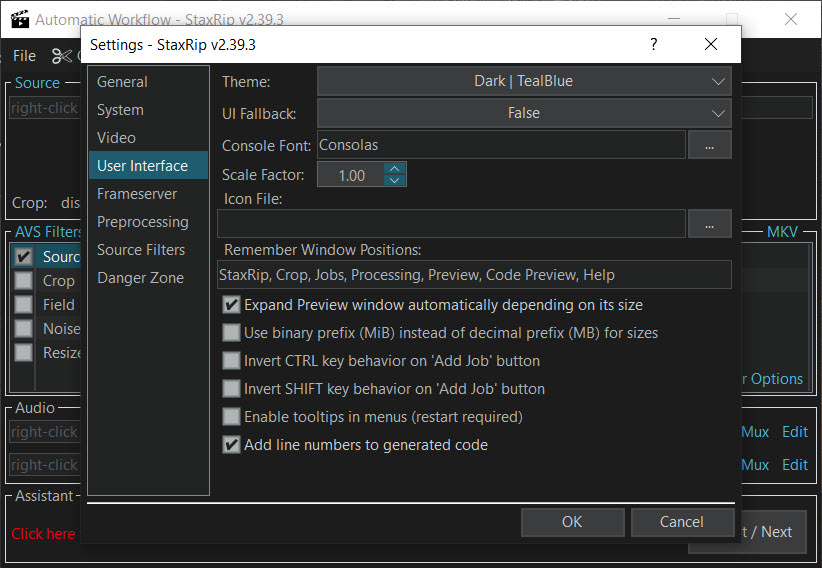Screen dimensions: 822x568
Task: Click the StaxRip clapperboard app icon
Action: click(19, 19)
